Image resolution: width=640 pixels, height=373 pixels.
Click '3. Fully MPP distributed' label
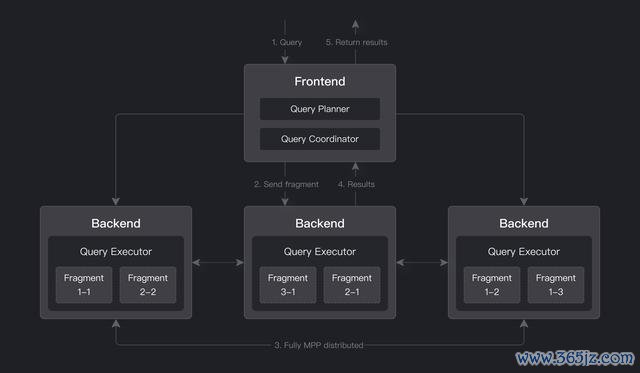(x=319, y=345)
